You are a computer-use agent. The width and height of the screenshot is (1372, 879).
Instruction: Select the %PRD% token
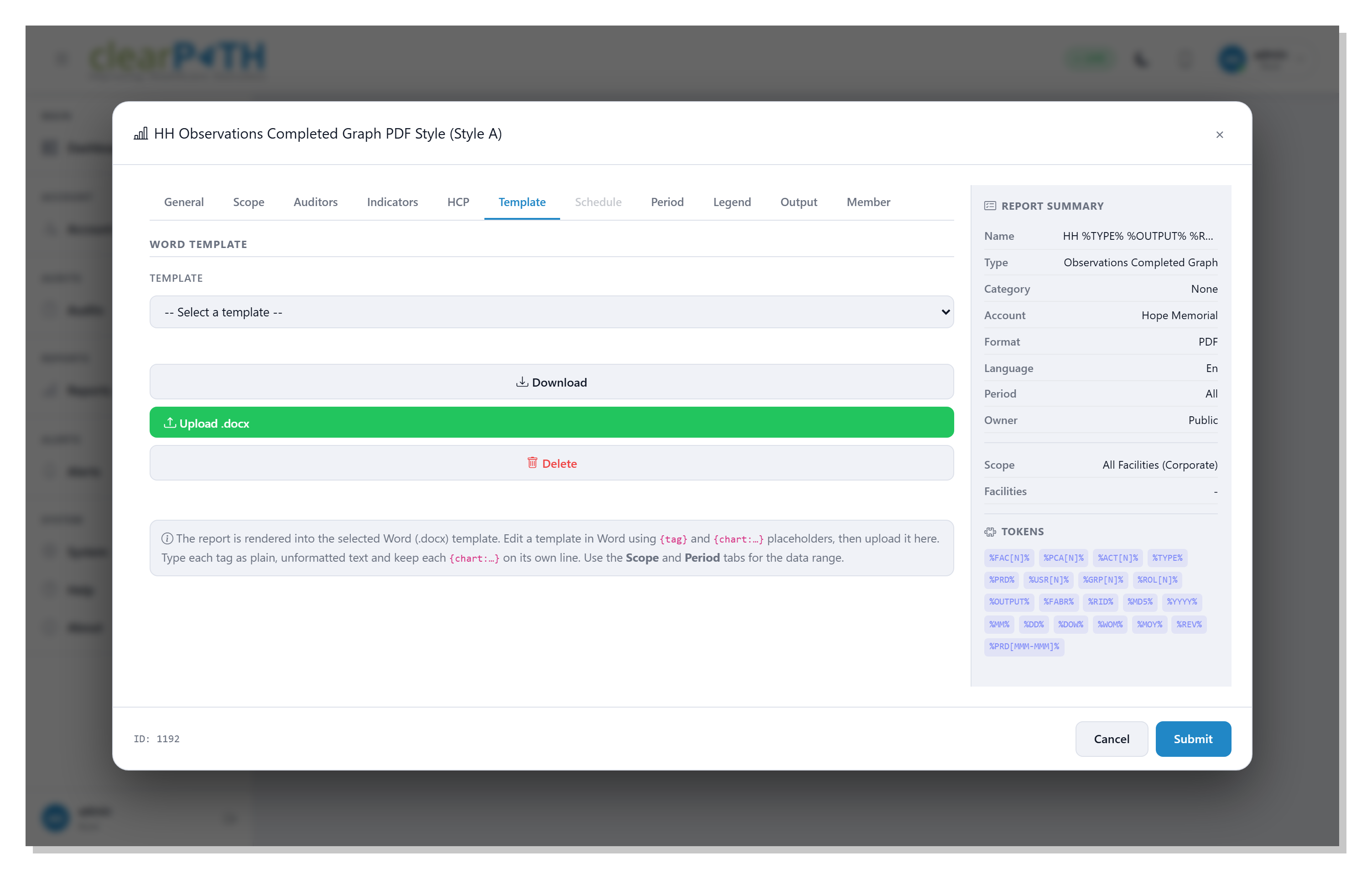(1002, 579)
